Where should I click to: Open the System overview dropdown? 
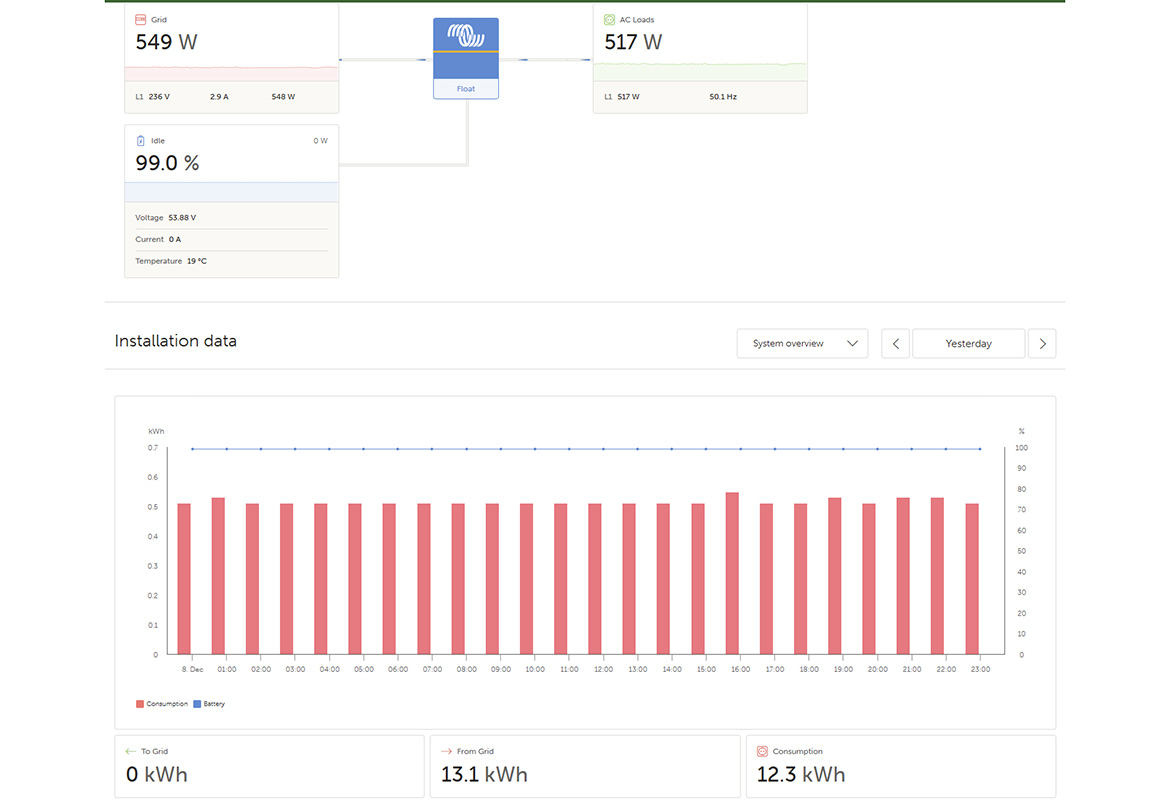click(x=802, y=343)
